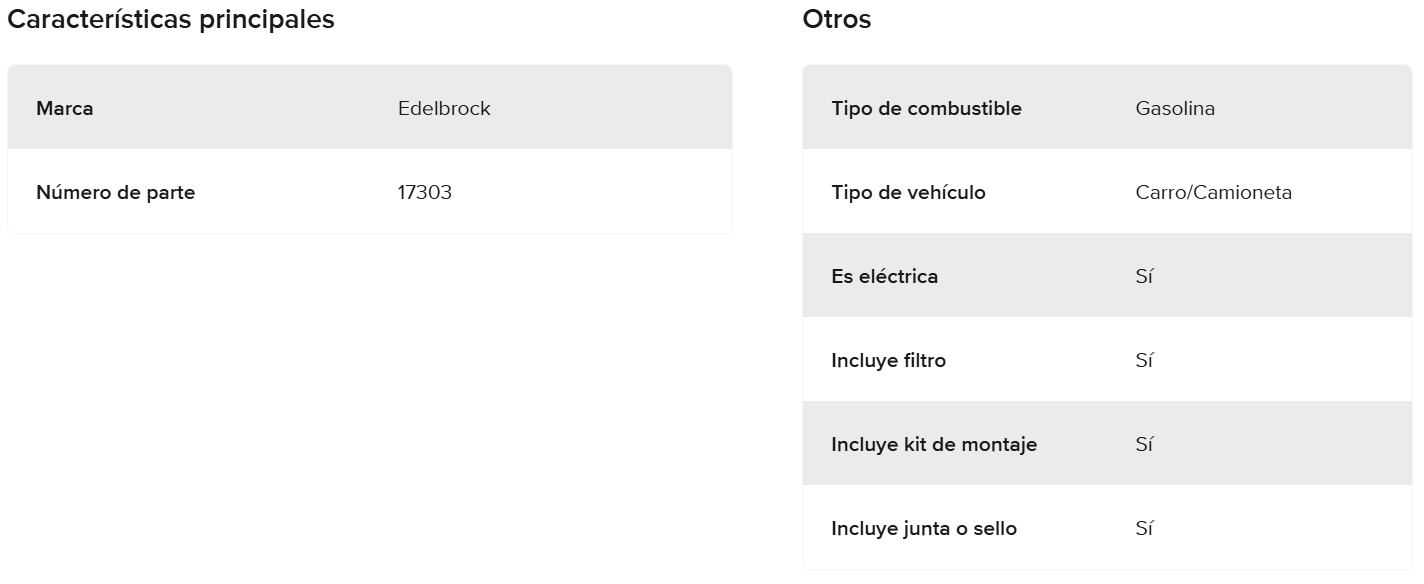Image resolution: width=1424 pixels, height=584 pixels.
Task: Select the 'Incluye kit de montaje' label
Action: tap(934, 444)
